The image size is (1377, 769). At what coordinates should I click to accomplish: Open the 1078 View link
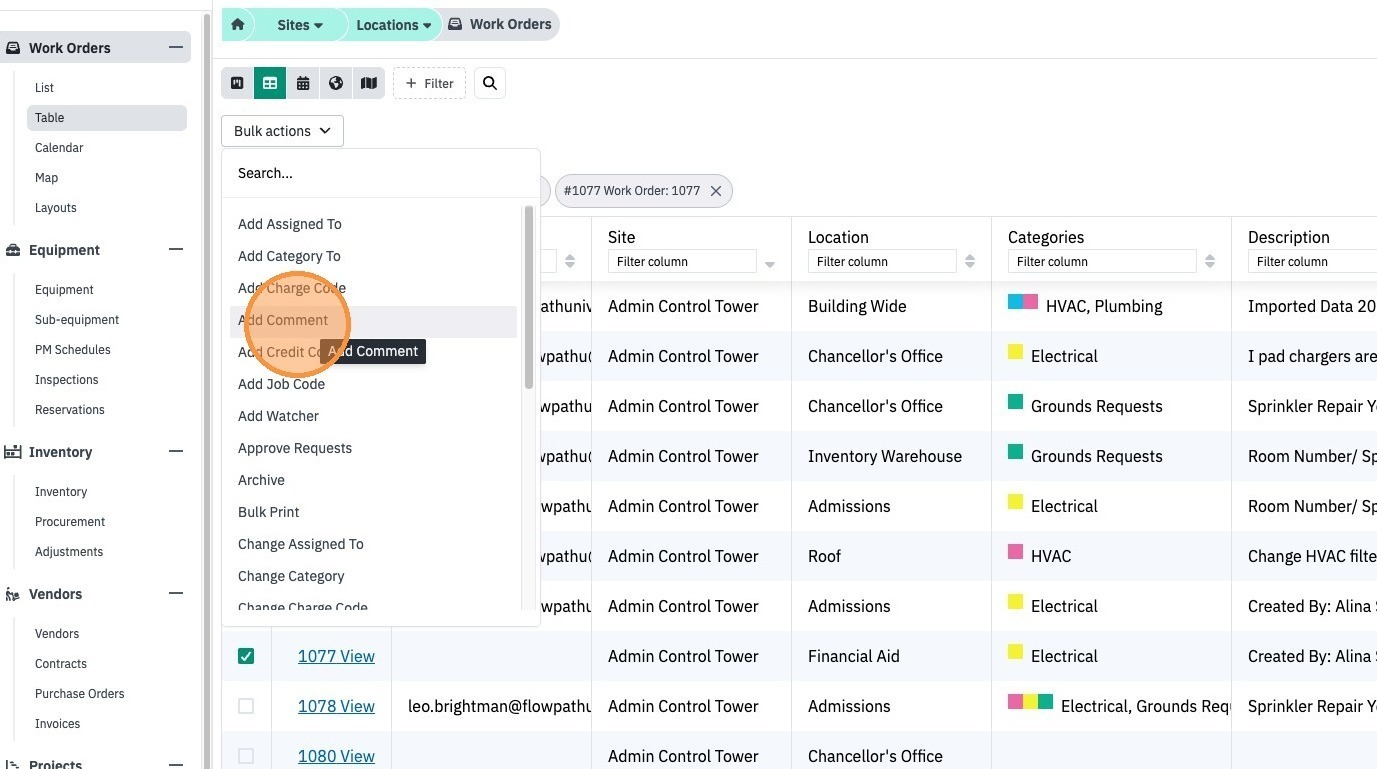pyautogui.click(x=336, y=706)
